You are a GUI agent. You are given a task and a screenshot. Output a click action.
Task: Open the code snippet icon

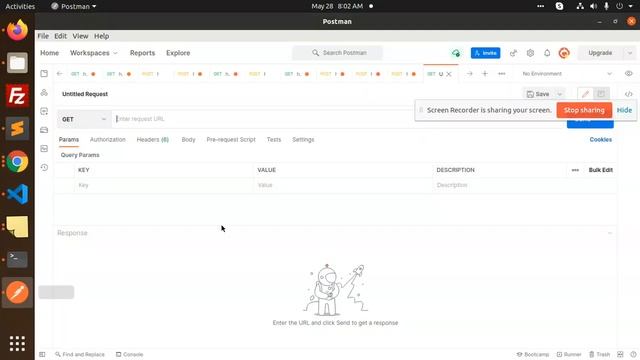coord(629,94)
